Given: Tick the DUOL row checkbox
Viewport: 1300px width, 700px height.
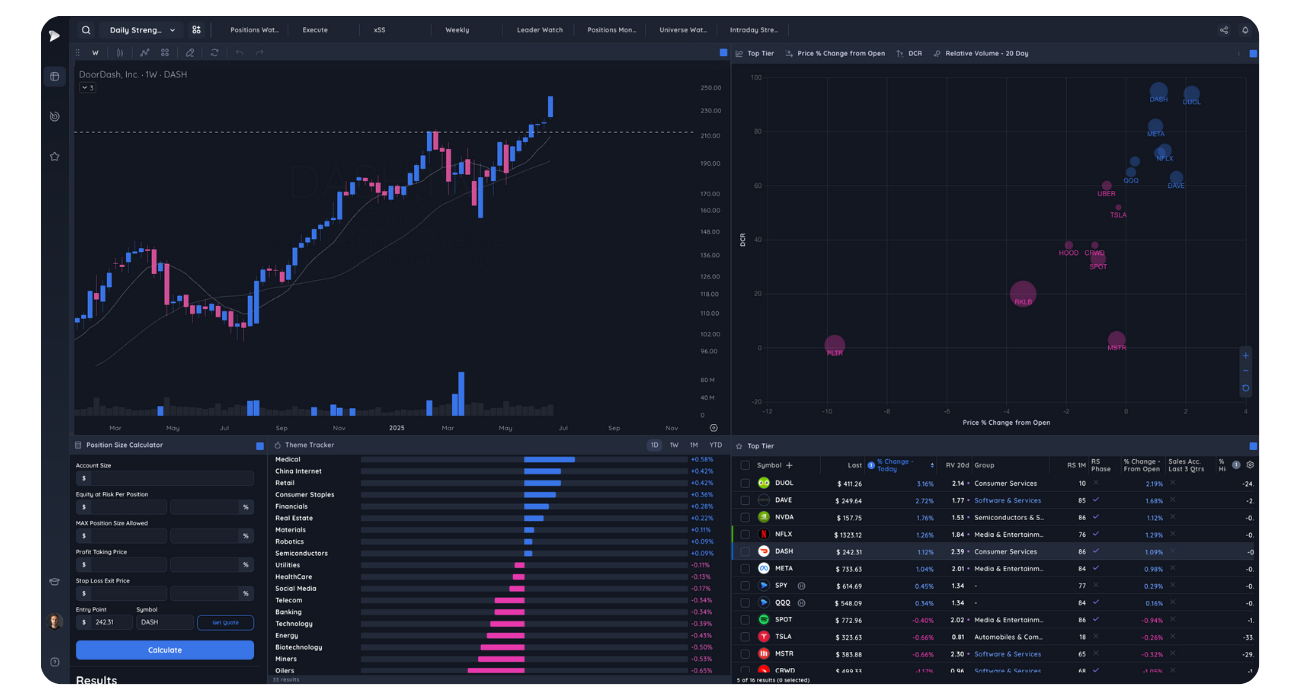Looking at the screenshot, I should coord(745,483).
